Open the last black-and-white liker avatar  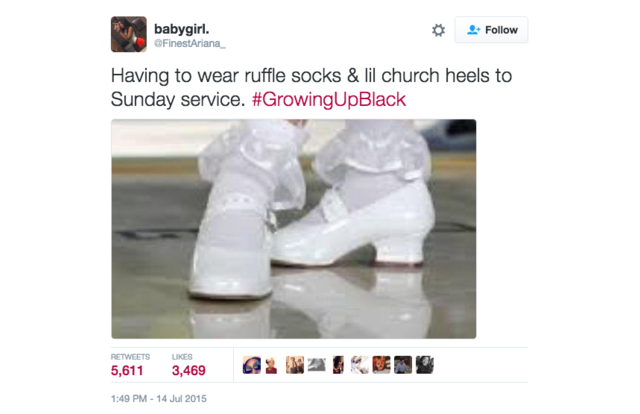(424, 365)
